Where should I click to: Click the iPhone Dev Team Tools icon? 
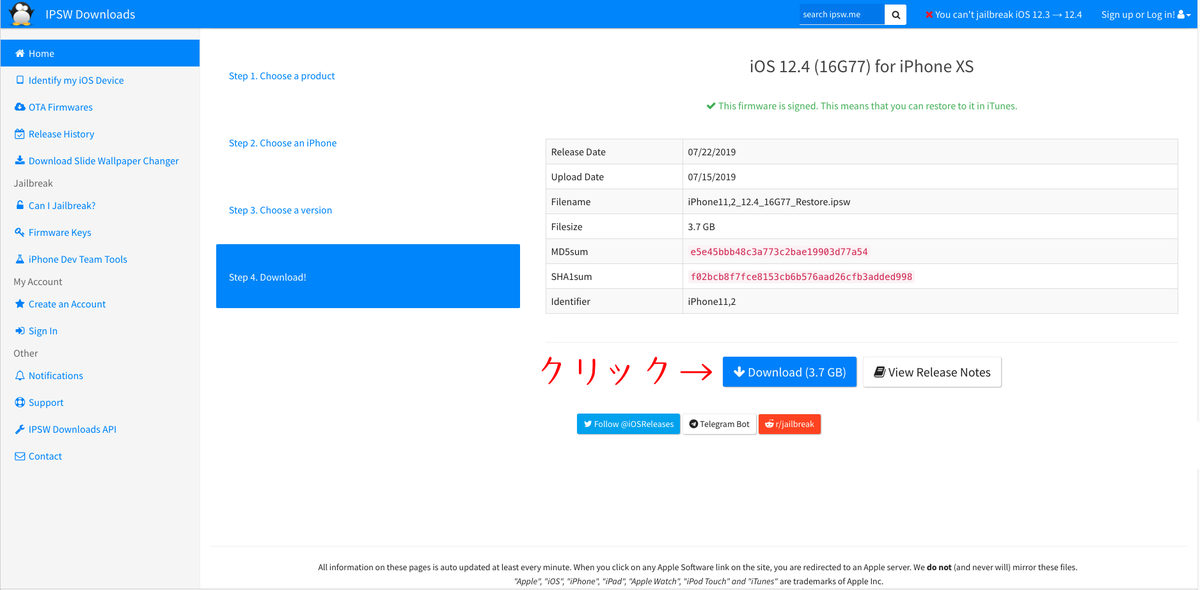point(21,259)
